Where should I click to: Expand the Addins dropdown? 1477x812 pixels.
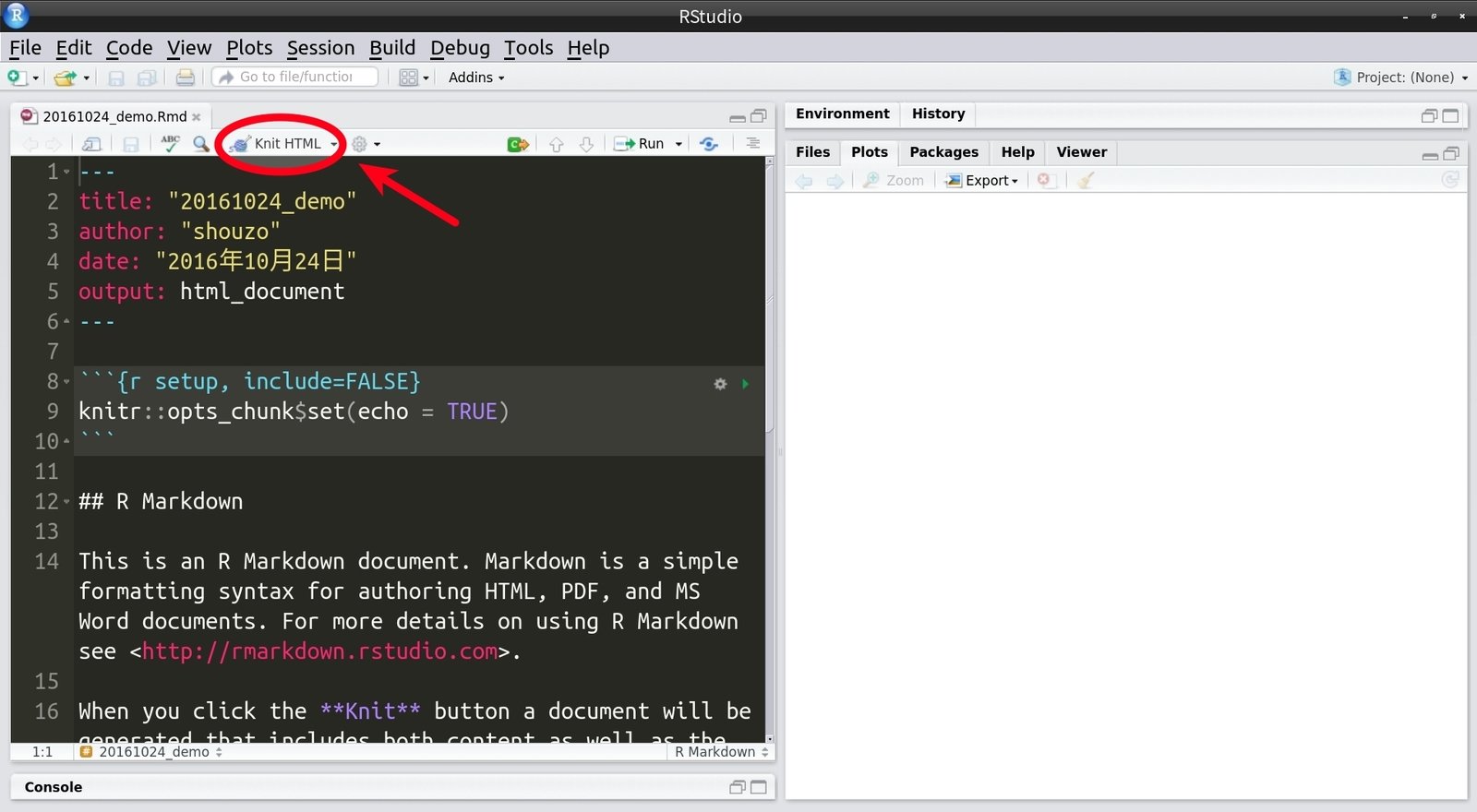pyautogui.click(x=476, y=78)
